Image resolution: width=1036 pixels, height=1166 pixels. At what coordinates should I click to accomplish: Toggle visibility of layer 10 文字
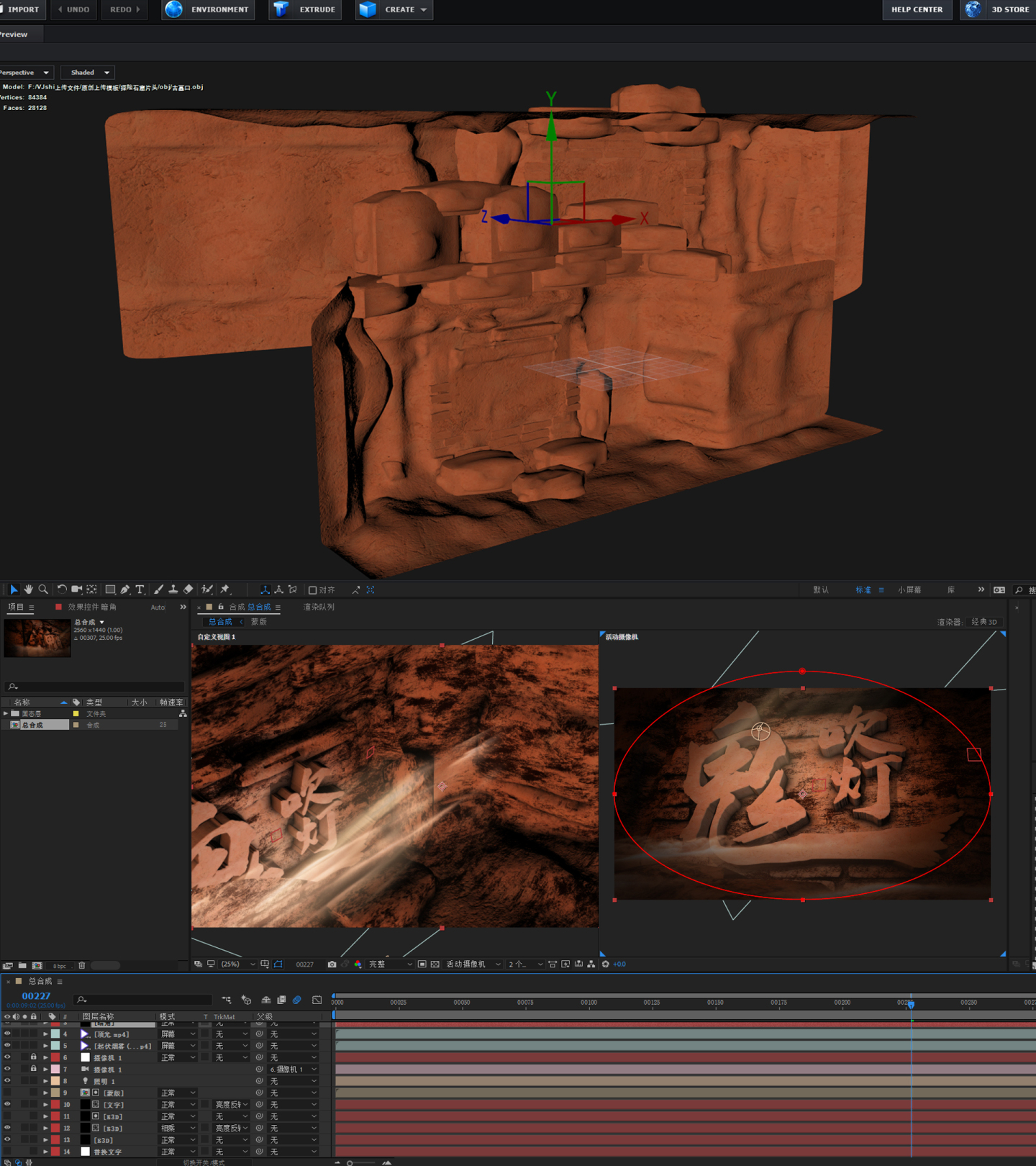point(7,1104)
